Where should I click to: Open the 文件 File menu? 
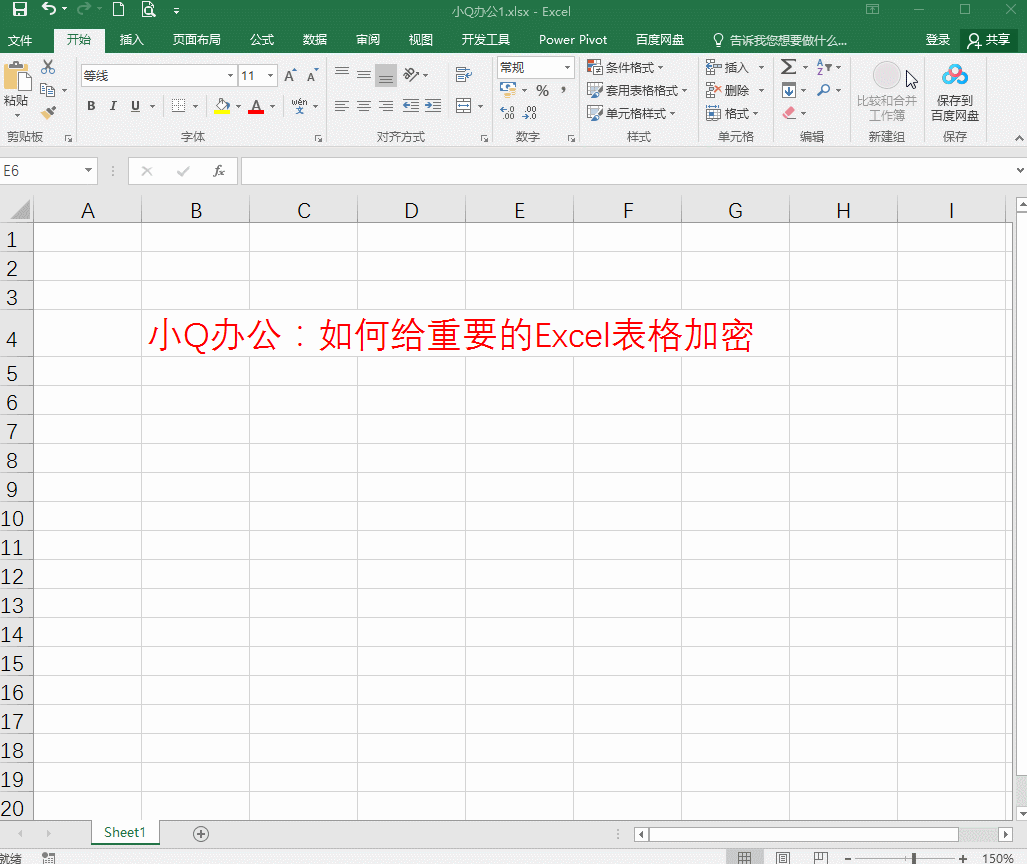pos(20,40)
